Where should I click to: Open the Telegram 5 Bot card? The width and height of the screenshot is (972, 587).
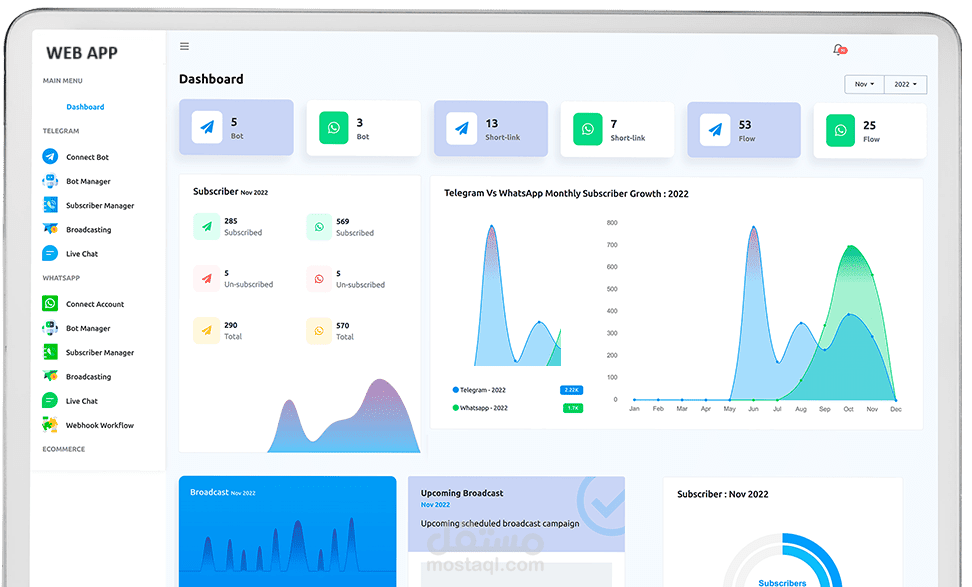click(236, 127)
